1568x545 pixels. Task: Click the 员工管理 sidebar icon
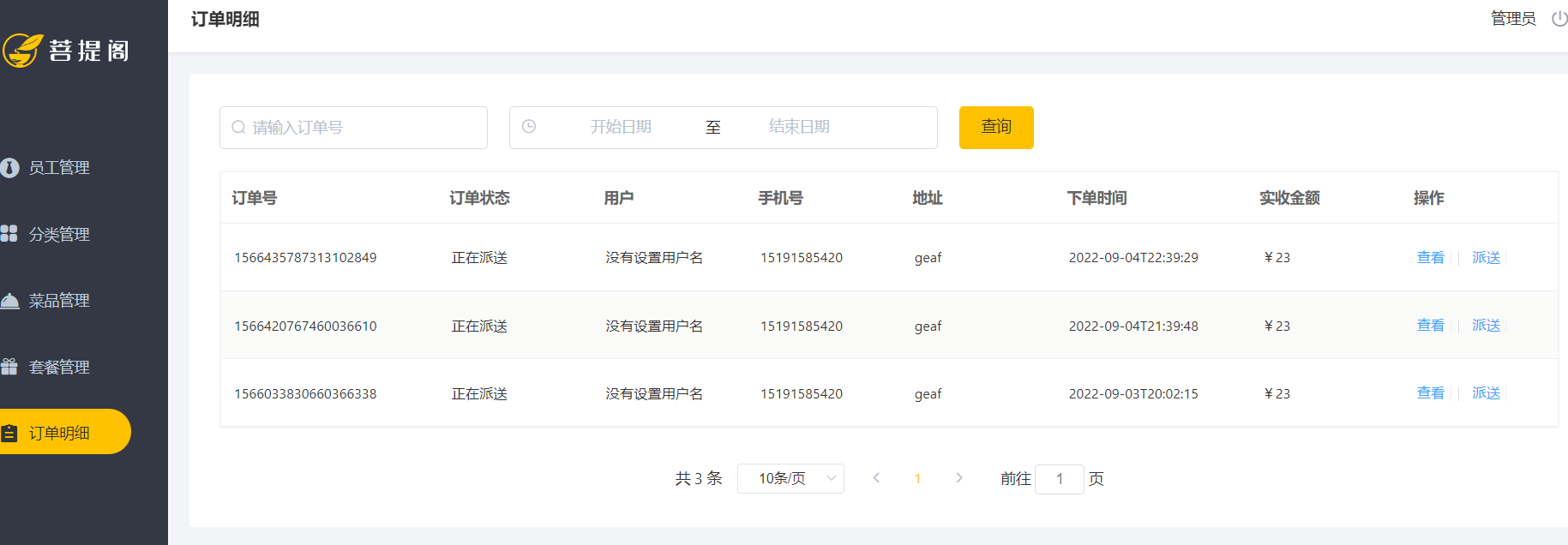9,168
